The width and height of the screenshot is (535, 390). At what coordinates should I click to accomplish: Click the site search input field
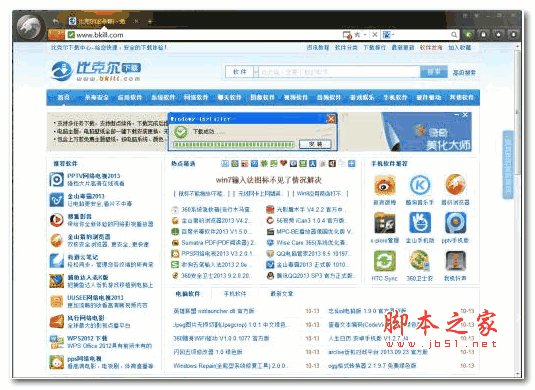(339, 72)
